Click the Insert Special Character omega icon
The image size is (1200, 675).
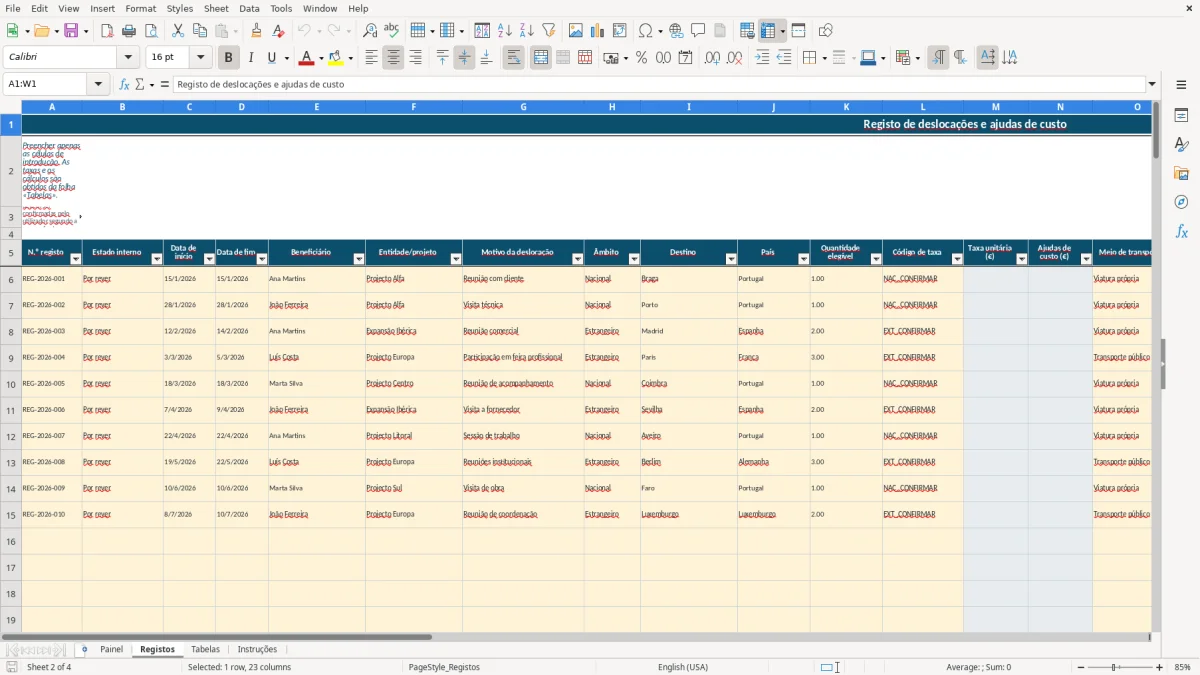coord(645,31)
